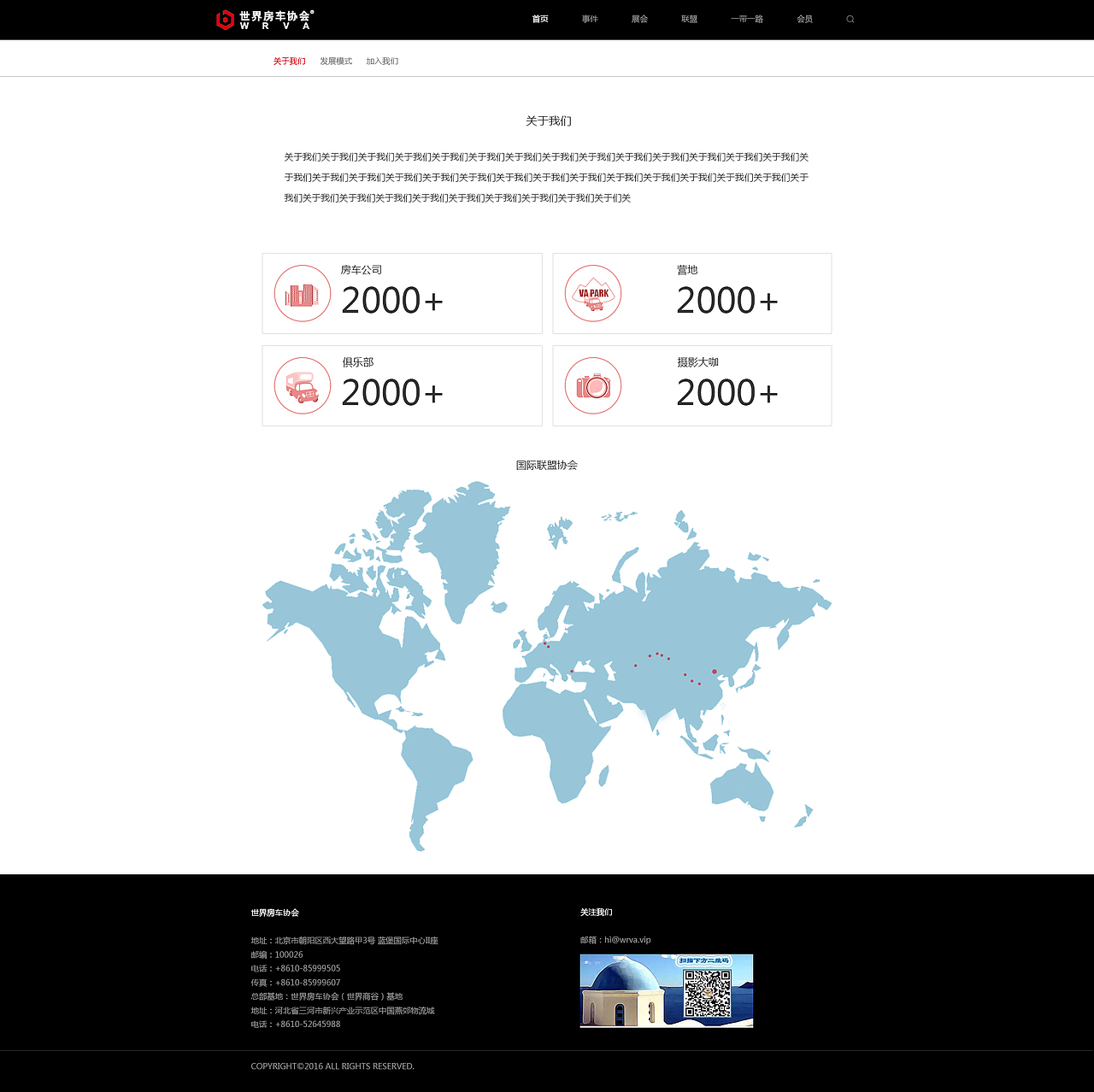Open the 事件 navigation item
The image size is (1094, 1092).
590,19
